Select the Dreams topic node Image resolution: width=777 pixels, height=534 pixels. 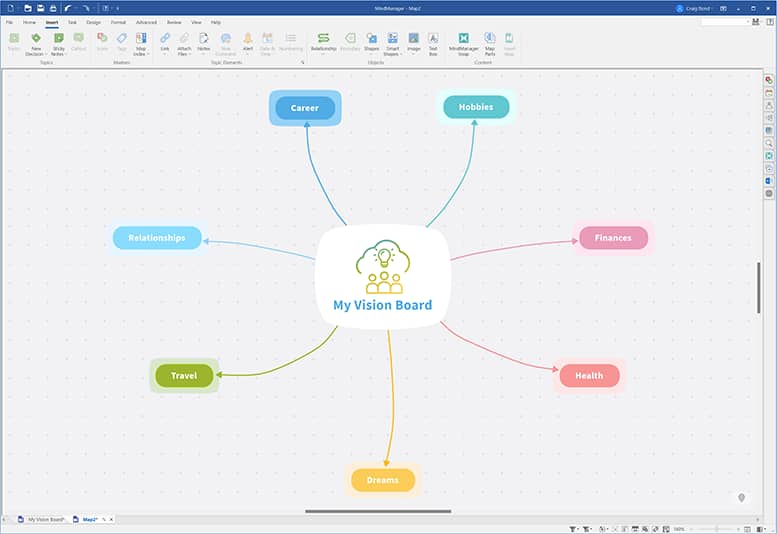[382, 480]
